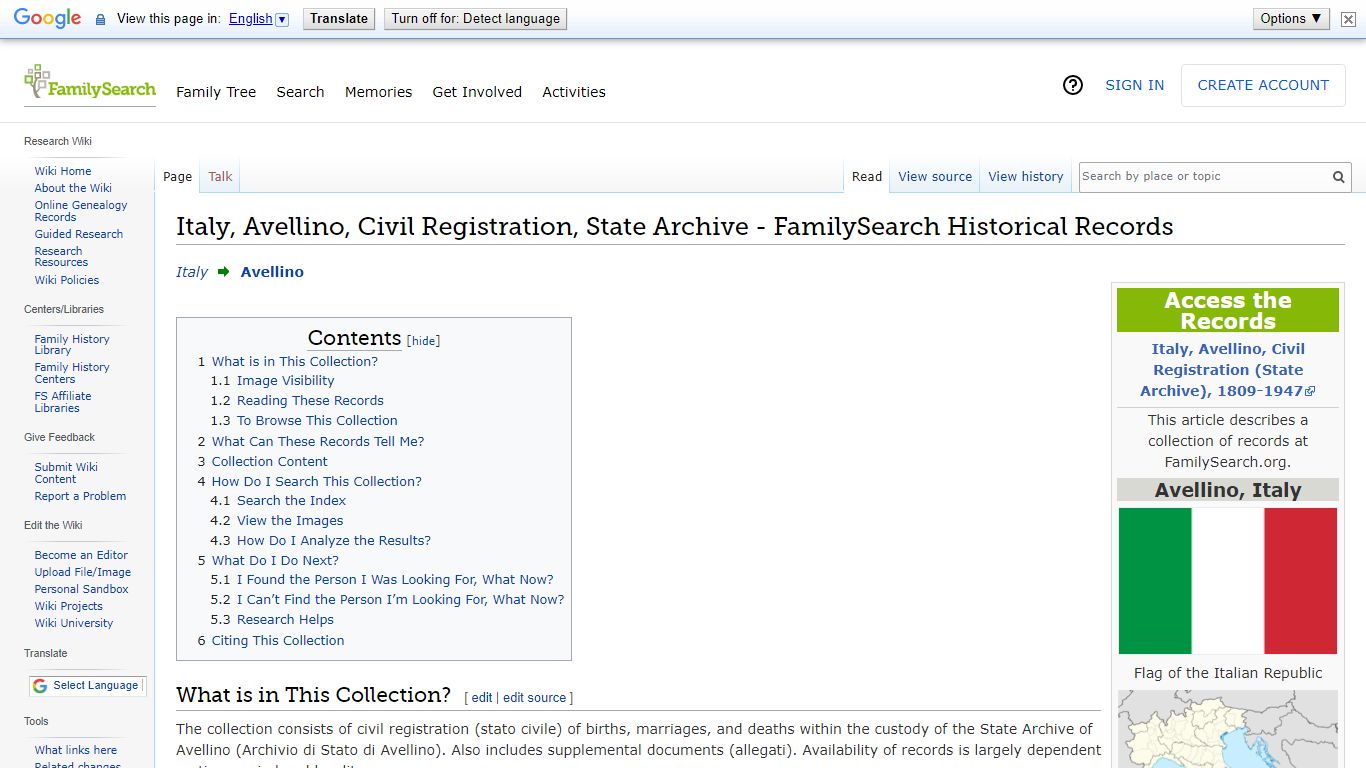Jump to View the Images section
Image resolution: width=1366 pixels, height=768 pixels.
290,521
